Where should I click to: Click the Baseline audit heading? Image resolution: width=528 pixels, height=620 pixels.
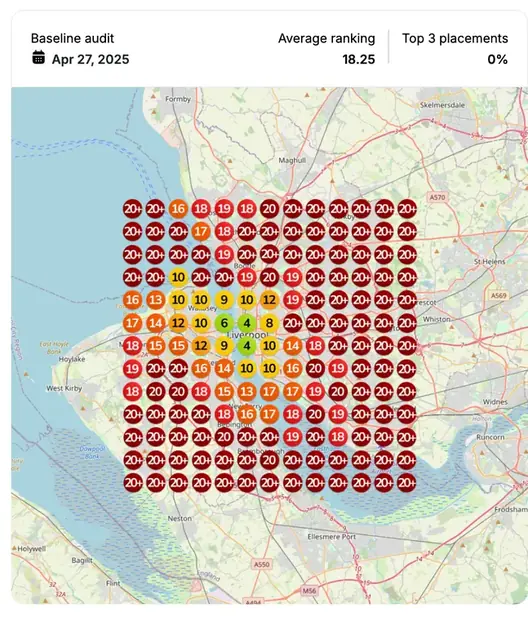(x=72, y=38)
